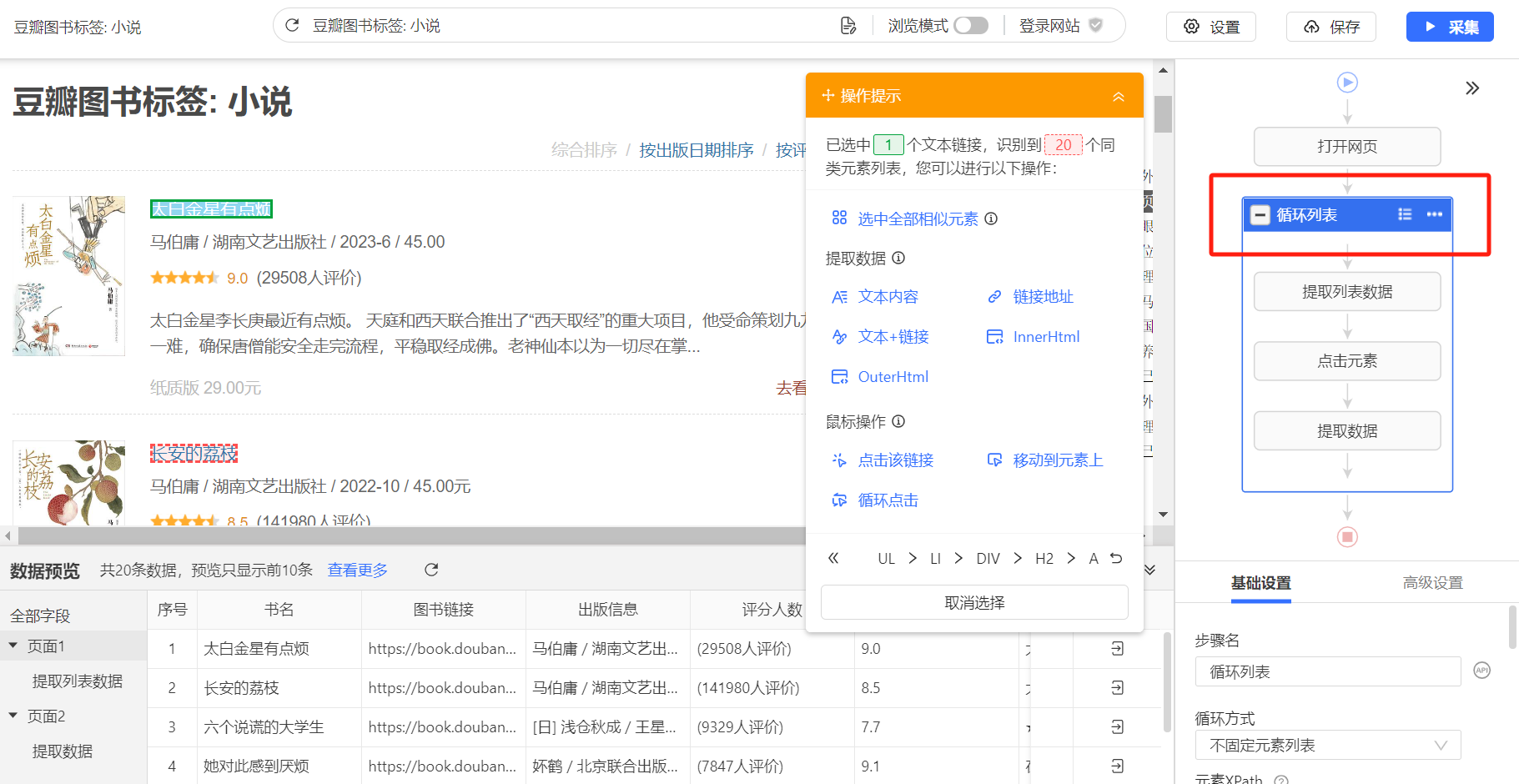Viewport: 1519px width, 784px height.
Task: Select the 打开网页 workflow step
Action: click(1347, 147)
